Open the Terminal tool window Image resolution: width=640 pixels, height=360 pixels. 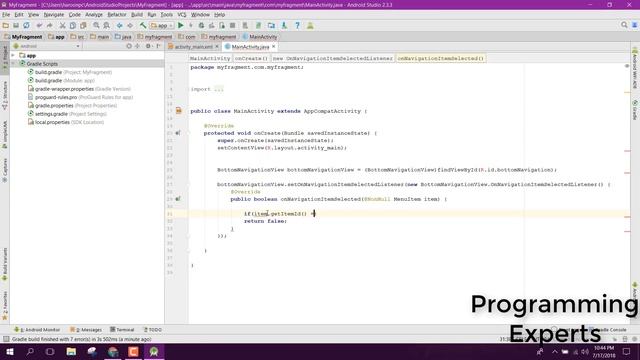pos(122,330)
